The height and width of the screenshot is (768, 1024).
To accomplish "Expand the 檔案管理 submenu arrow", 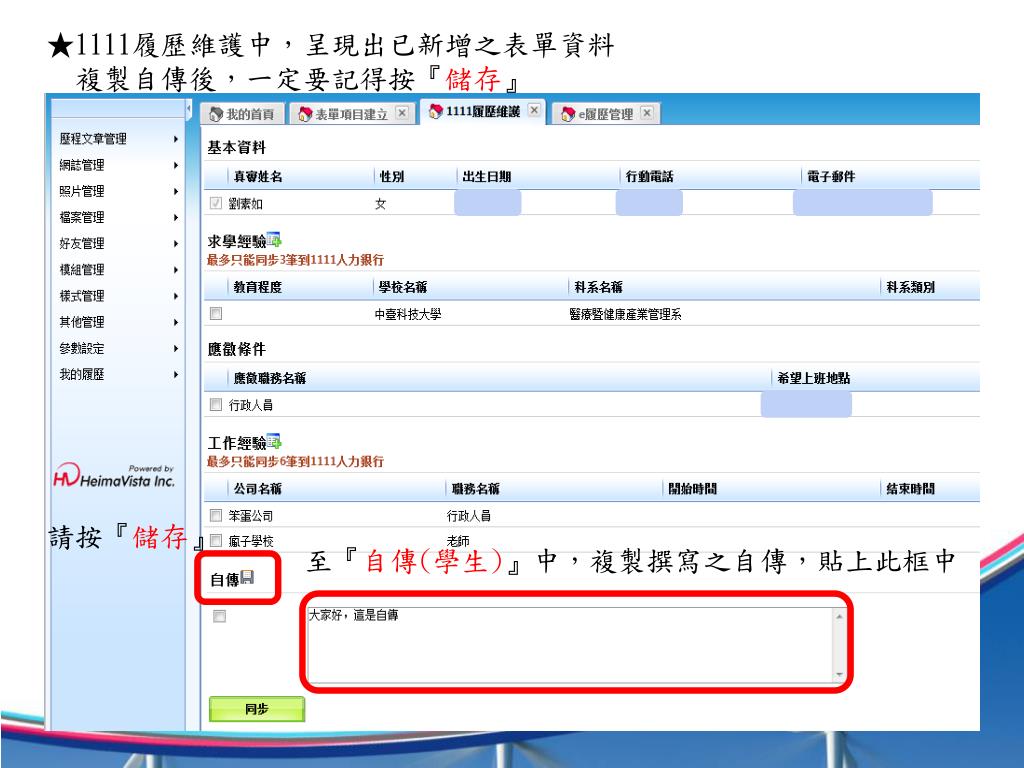I will (x=176, y=217).
